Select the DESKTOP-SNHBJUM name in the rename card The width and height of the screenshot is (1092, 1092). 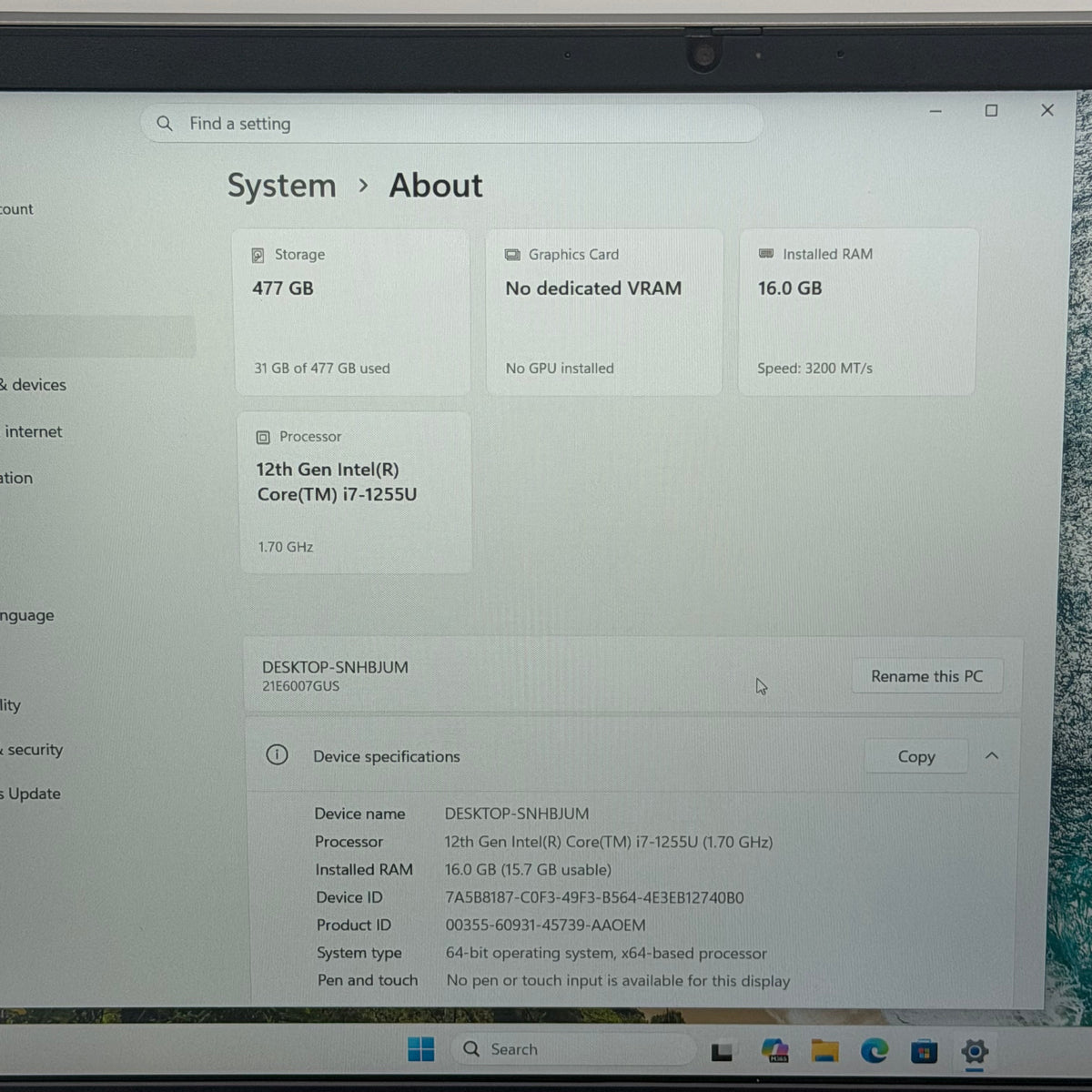pos(335,667)
